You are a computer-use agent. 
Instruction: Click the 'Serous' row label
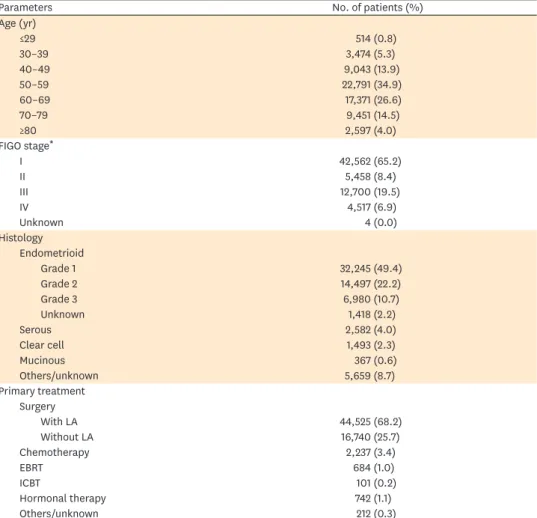pyautogui.click(x=36, y=330)
